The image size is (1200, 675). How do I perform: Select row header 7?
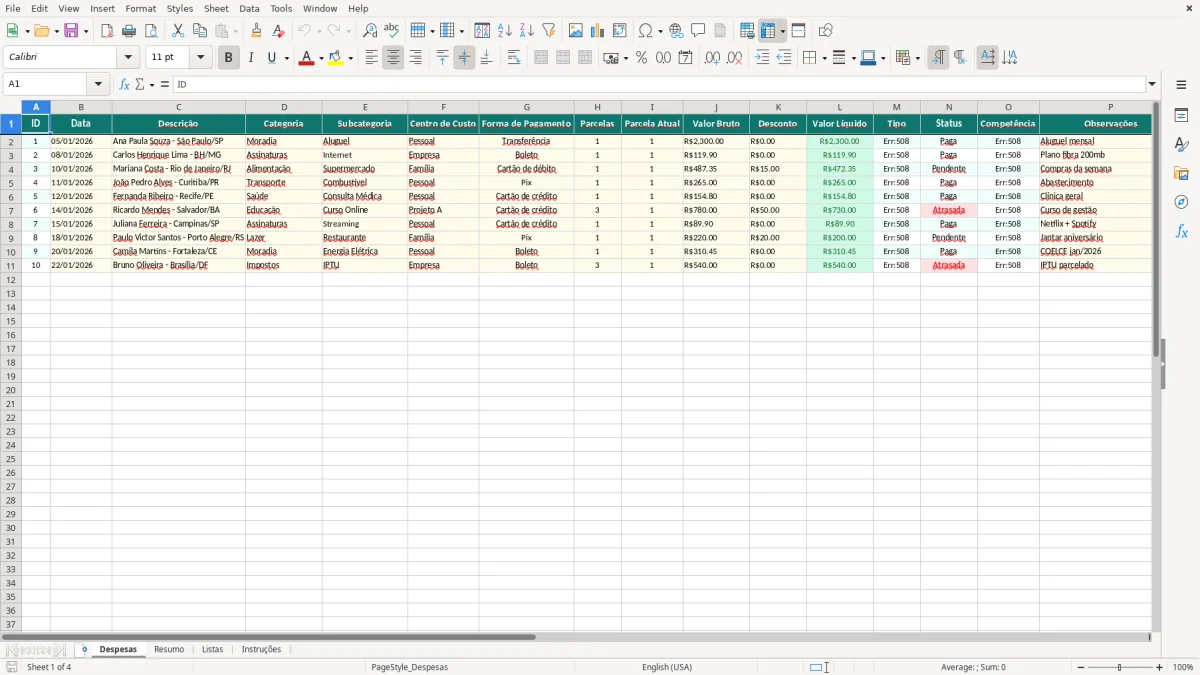(11, 210)
